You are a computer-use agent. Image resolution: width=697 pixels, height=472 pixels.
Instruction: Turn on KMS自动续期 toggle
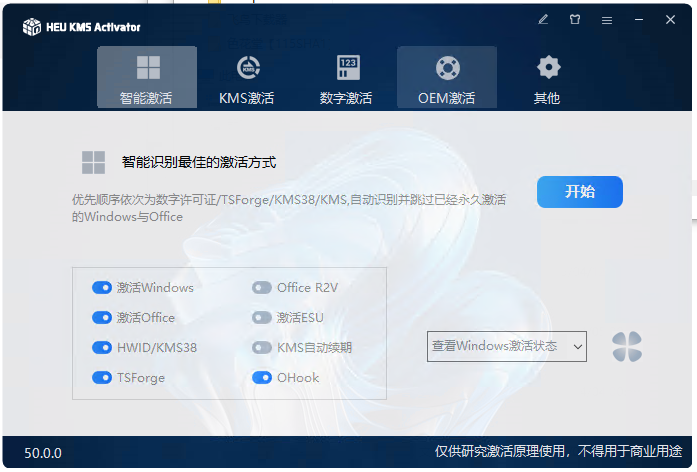[x=262, y=348]
